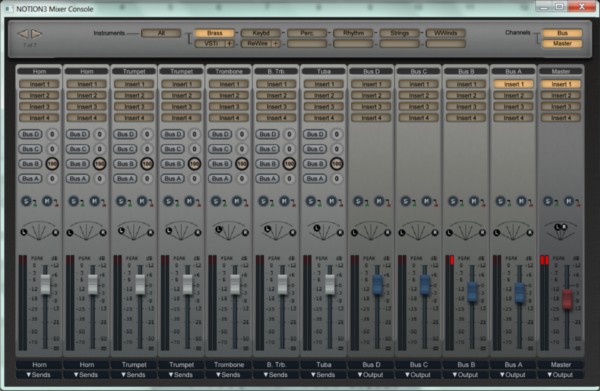Toggle the Bus channels filter button
This screenshot has width=600, height=391.
click(x=562, y=33)
